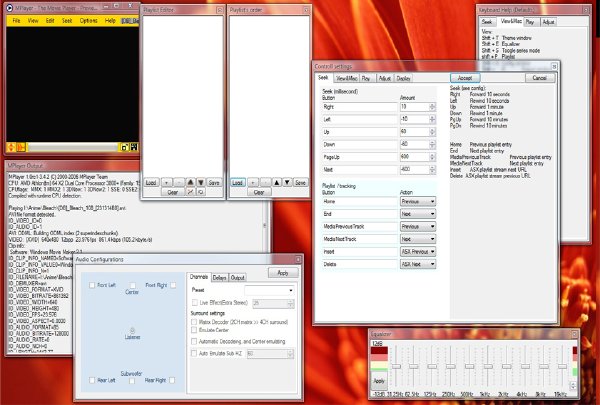600x405 pixels.
Task: Open the Delete action dropdown (ASX Next)
Action: click(418, 264)
